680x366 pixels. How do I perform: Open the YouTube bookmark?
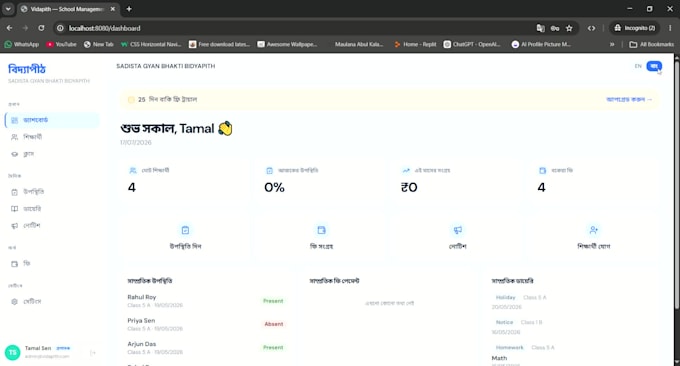pyautogui.click(x=61, y=44)
